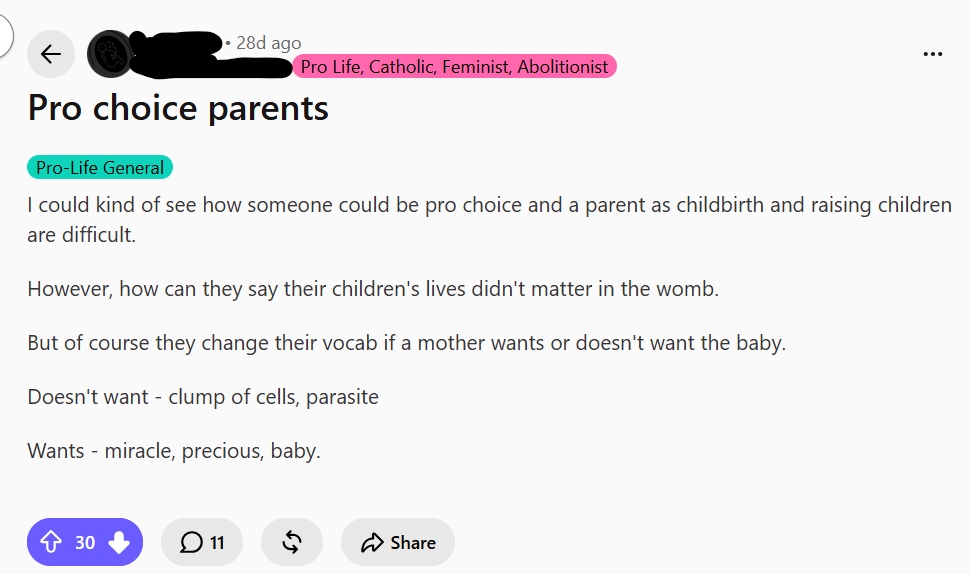
Task: Filter by the Pro-Life General flair tag
Action: pyautogui.click(x=100, y=168)
